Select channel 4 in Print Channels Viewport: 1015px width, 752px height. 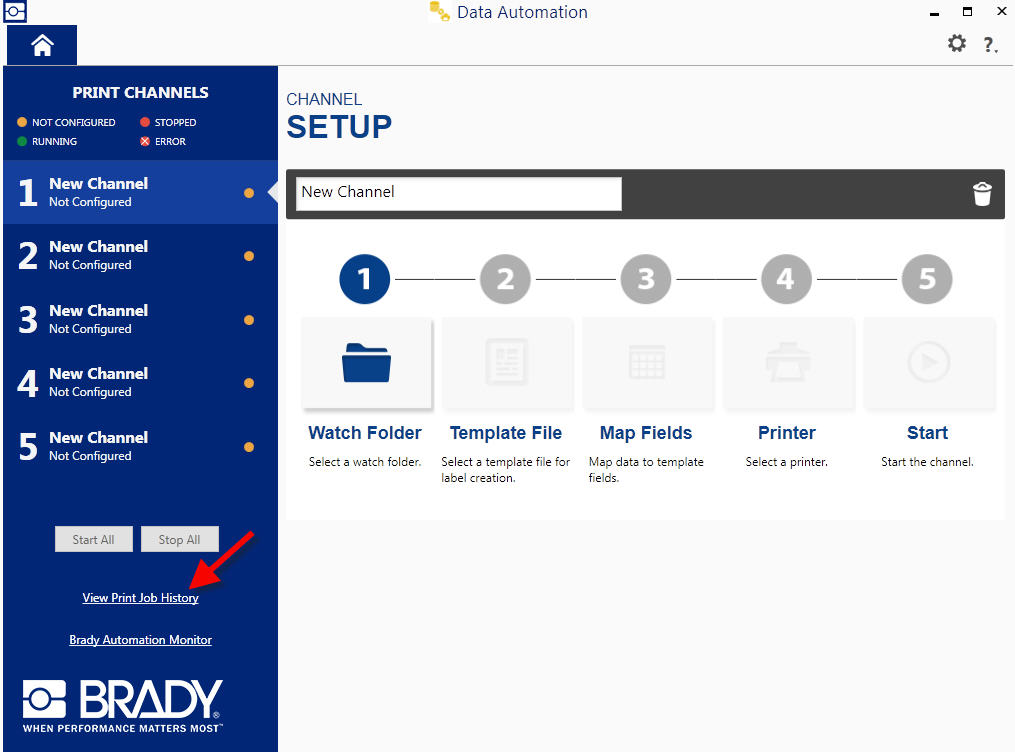click(140, 383)
